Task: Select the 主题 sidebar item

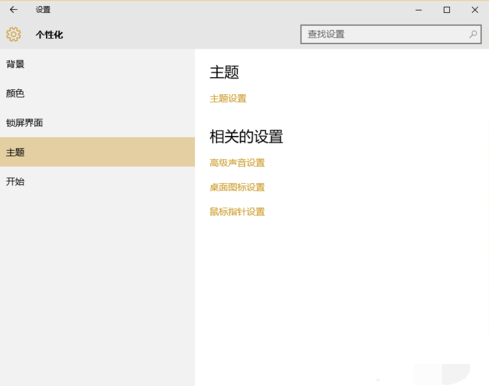Action: pyautogui.click(x=97, y=152)
